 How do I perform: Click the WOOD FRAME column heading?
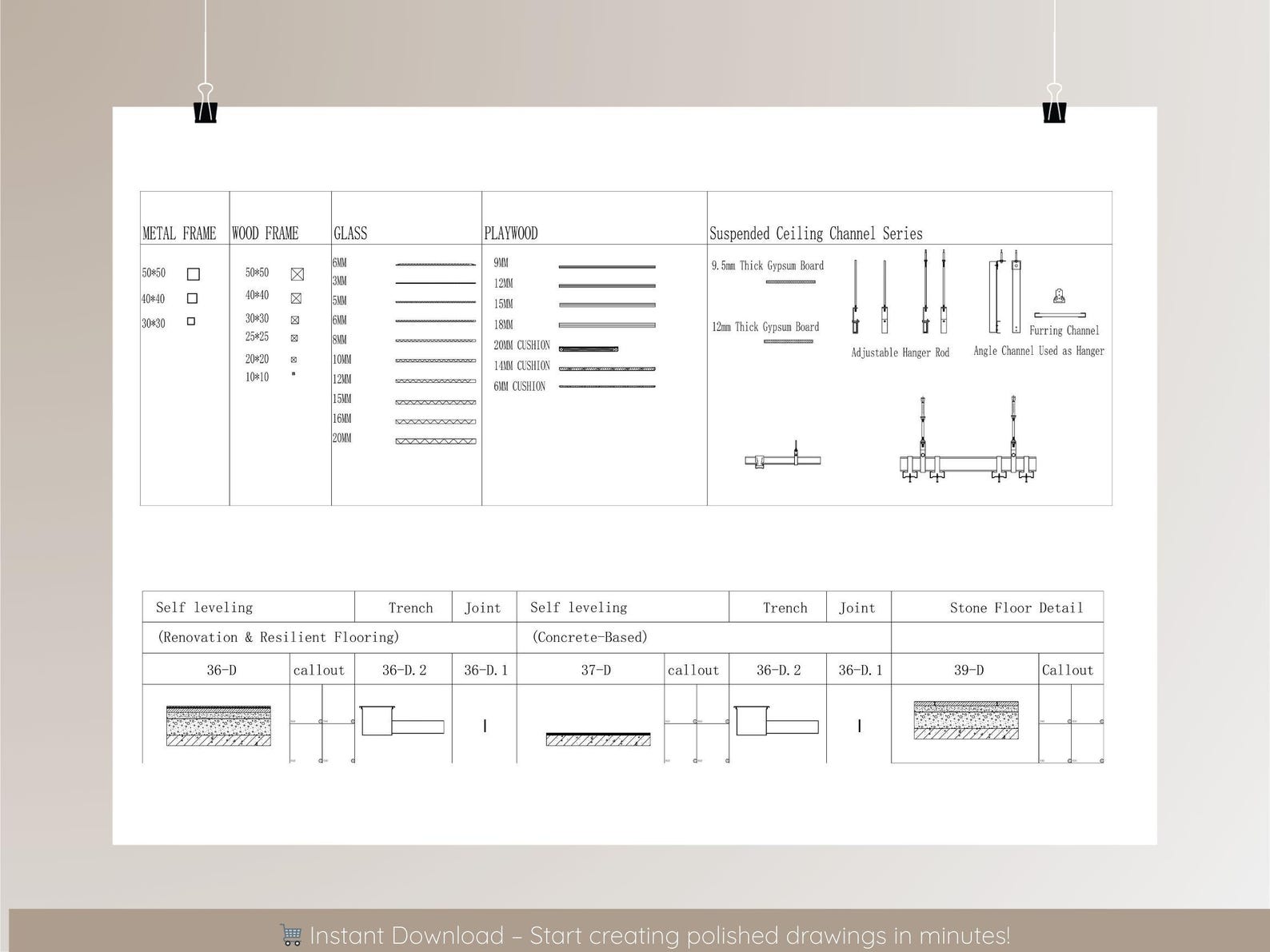coord(265,233)
